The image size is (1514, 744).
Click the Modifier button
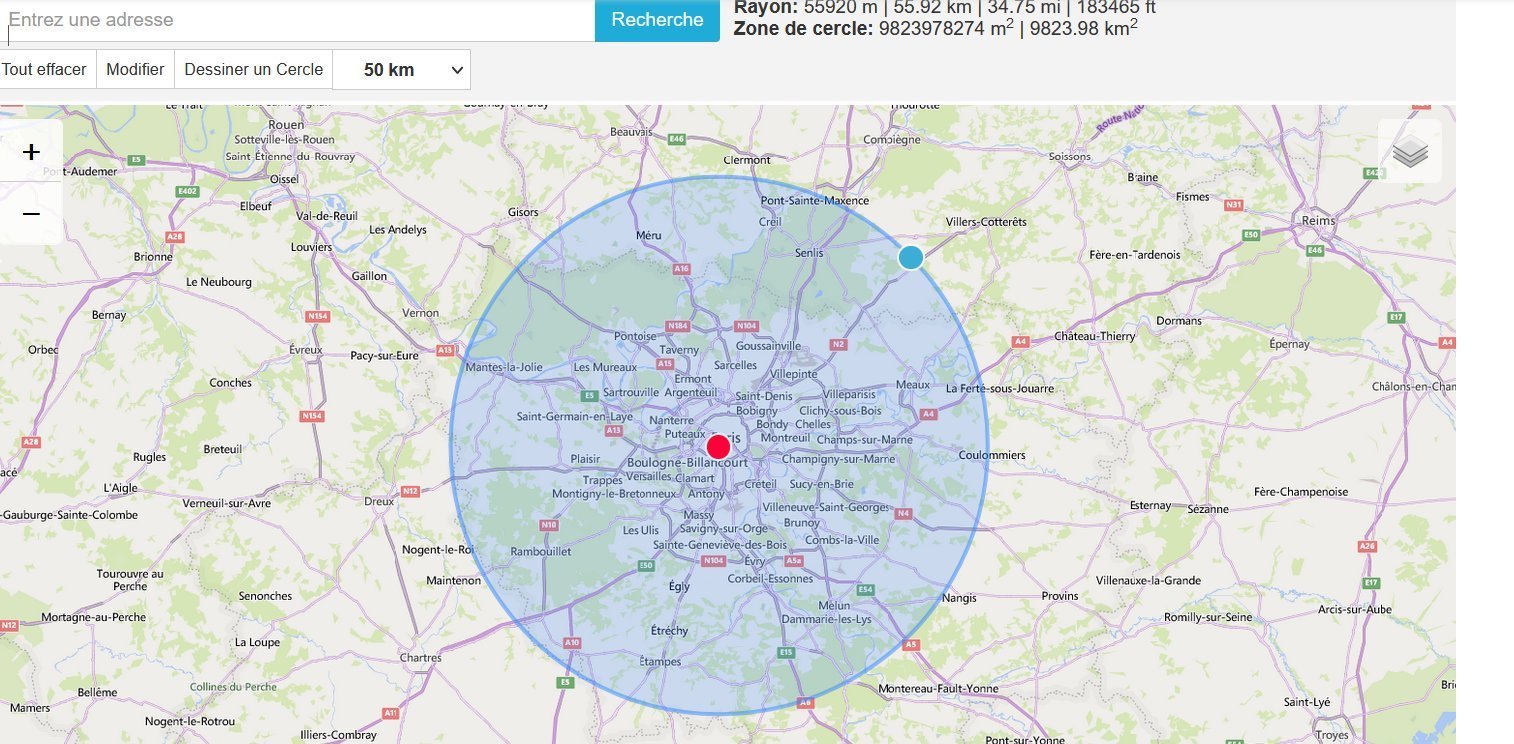tap(135, 70)
